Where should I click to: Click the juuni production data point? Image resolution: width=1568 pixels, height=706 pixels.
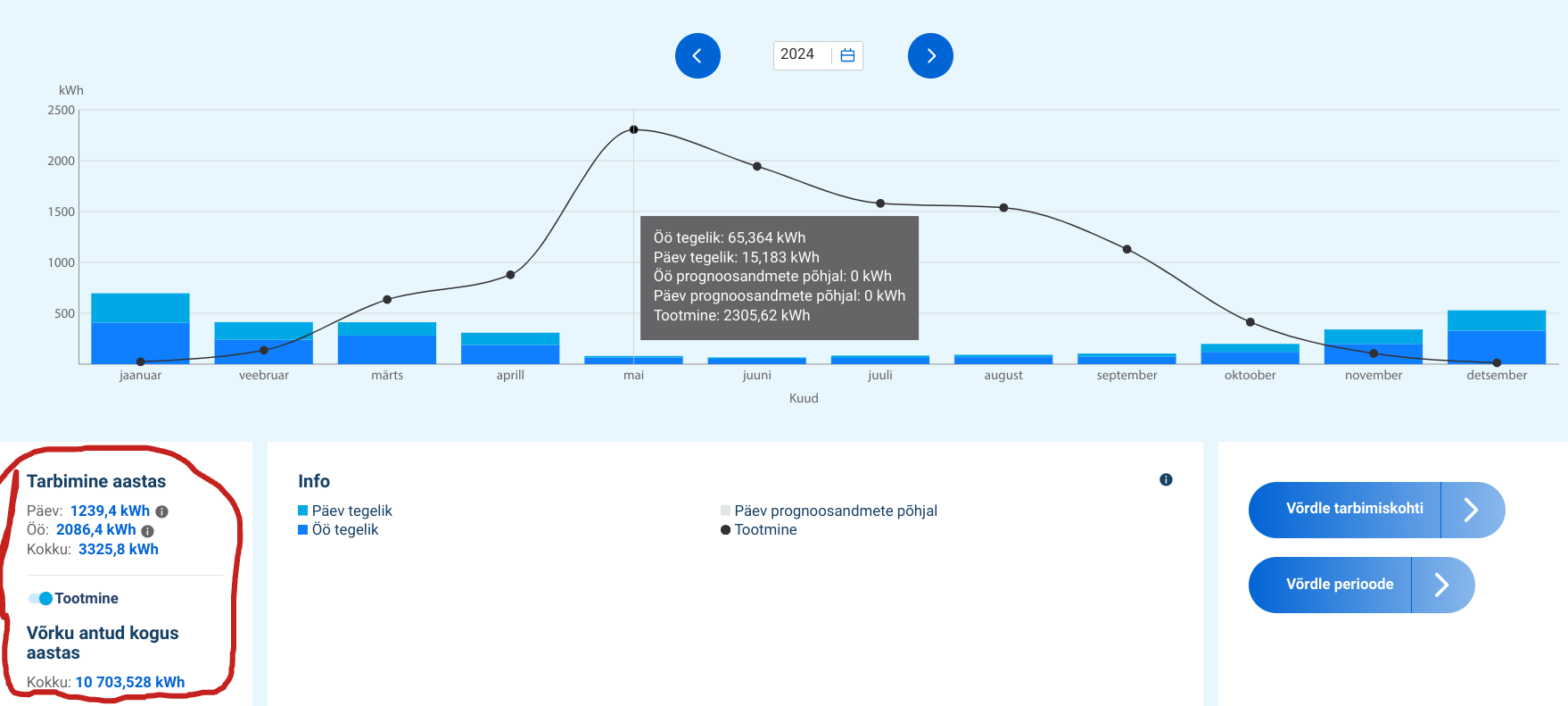point(756,167)
